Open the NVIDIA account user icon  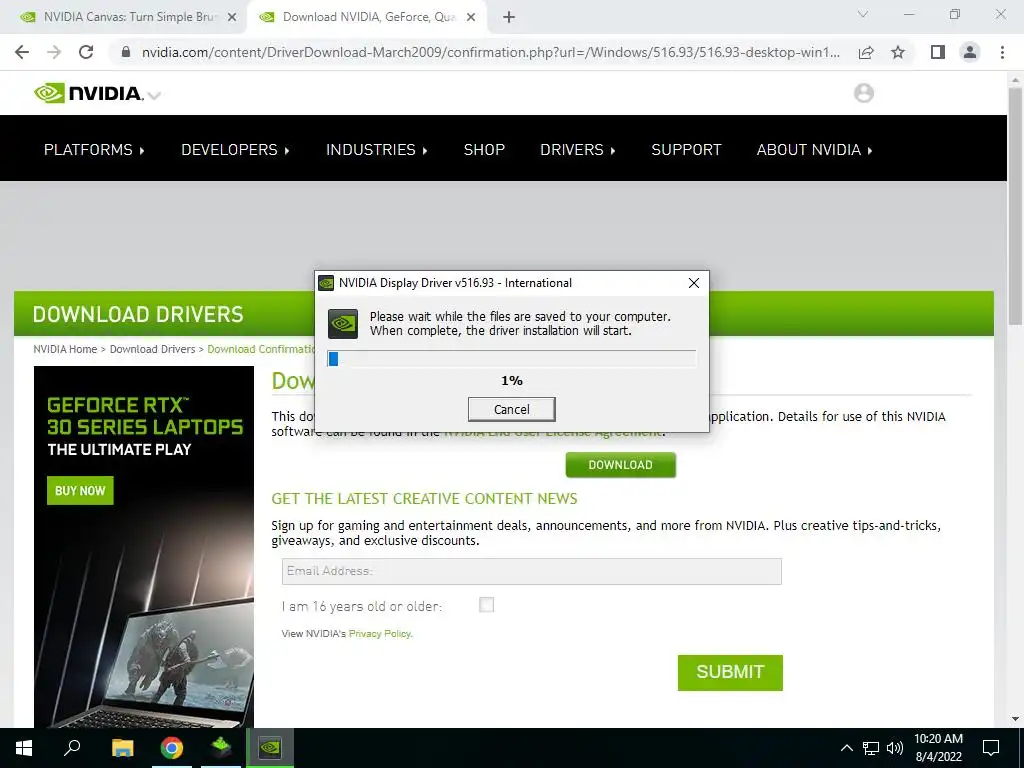point(863,93)
